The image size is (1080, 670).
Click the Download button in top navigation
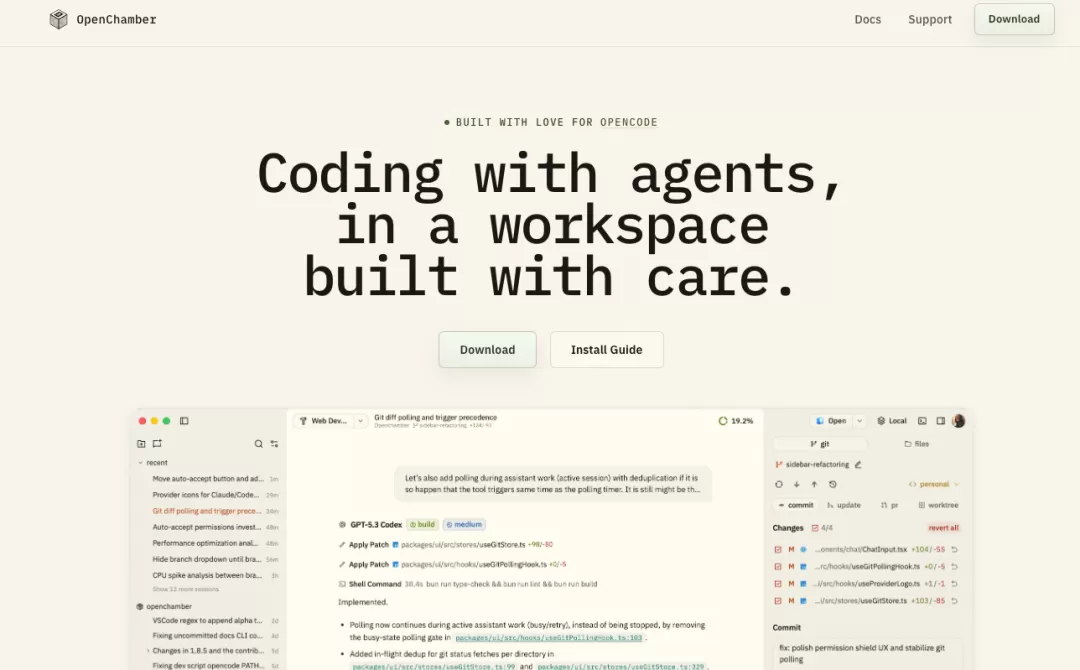point(1014,19)
